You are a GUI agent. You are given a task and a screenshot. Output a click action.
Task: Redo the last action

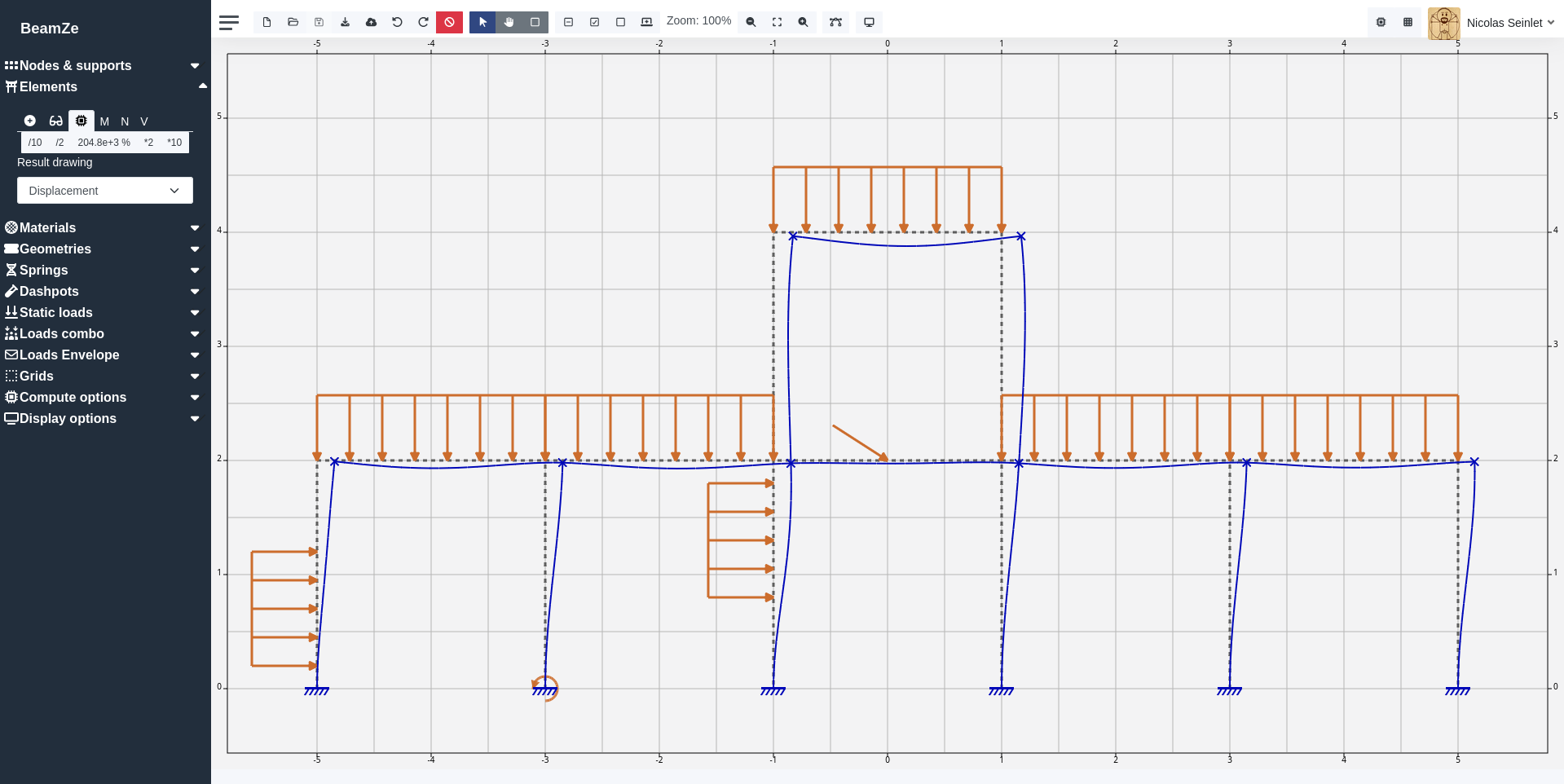pos(423,22)
